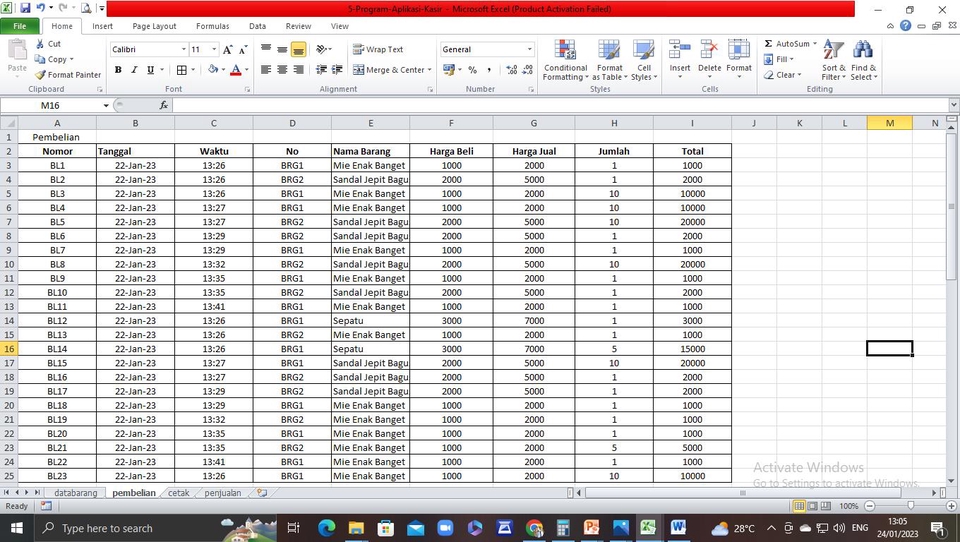Viewport: 960px width, 542px height.
Task: Click the Orientation icon
Action: pos(323,49)
